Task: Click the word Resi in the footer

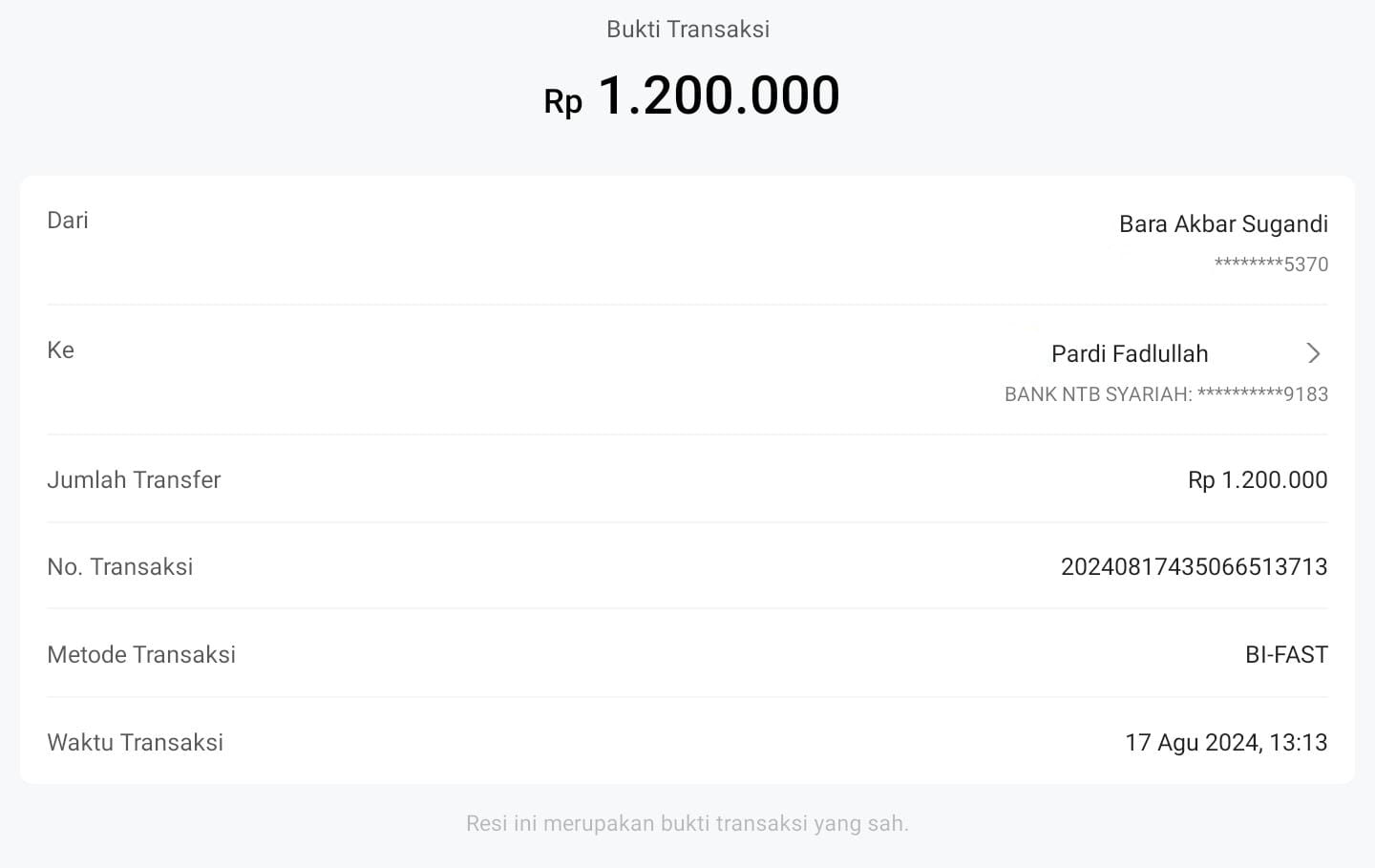Action: click(x=485, y=823)
